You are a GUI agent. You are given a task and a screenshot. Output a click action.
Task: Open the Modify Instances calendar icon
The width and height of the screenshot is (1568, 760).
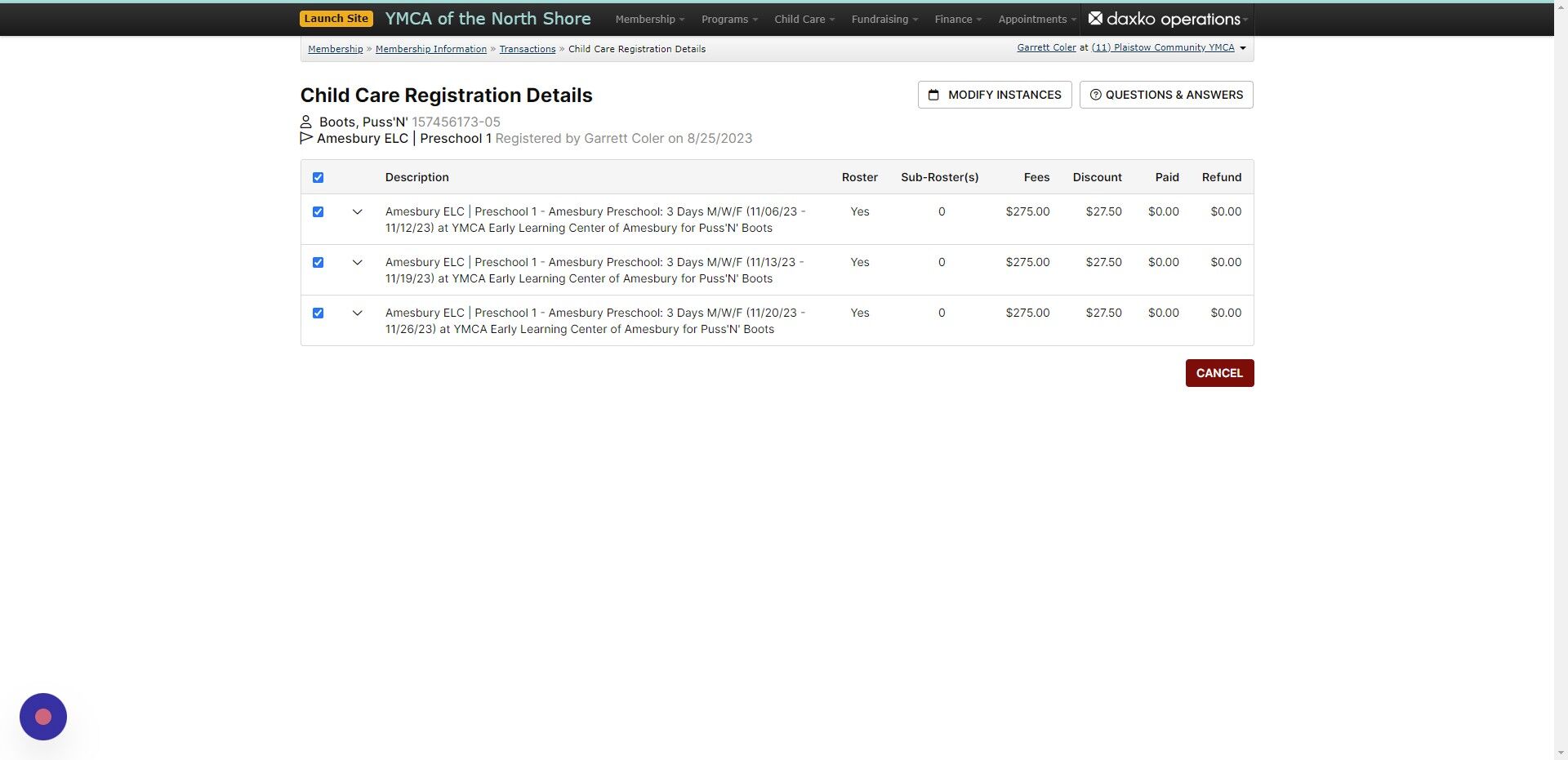(934, 95)
